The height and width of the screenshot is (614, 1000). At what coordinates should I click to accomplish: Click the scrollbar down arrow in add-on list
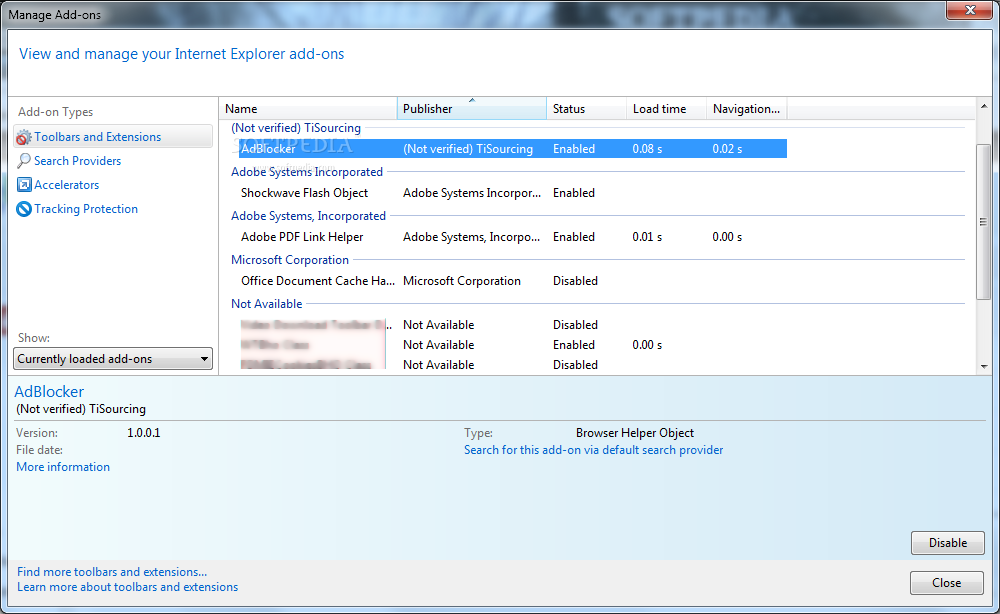[983, 366]
